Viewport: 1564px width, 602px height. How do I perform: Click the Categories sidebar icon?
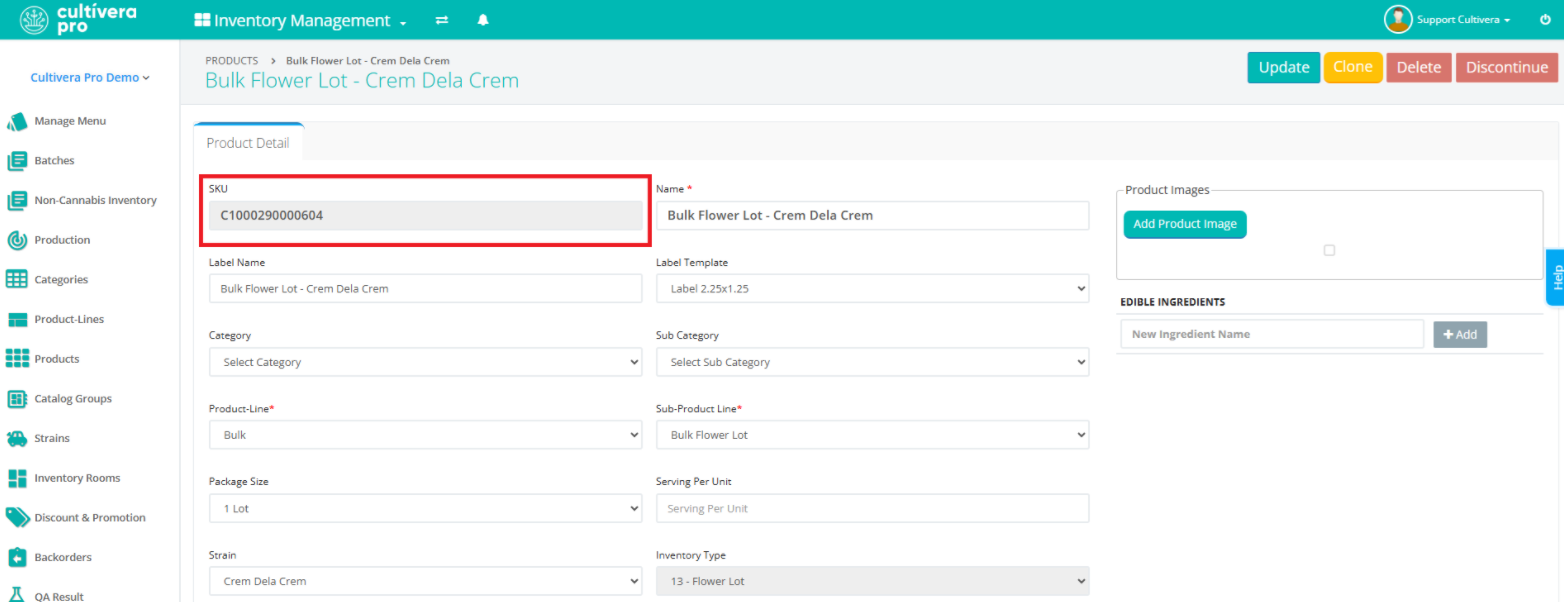coord(17,280)
